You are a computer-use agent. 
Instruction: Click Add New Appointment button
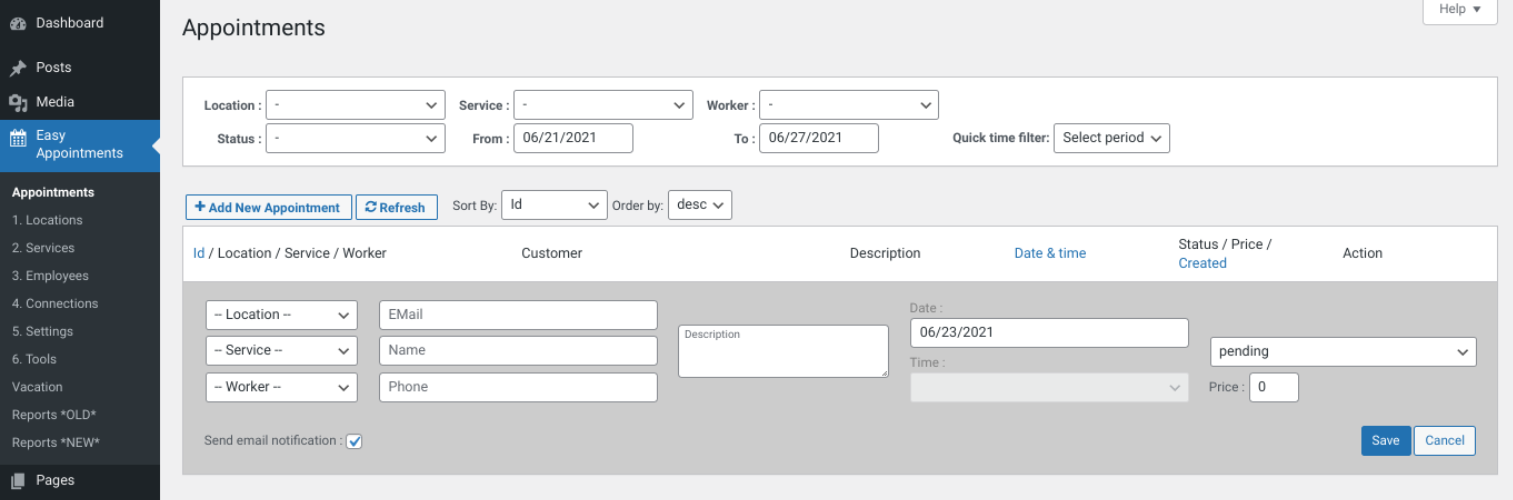268,207
